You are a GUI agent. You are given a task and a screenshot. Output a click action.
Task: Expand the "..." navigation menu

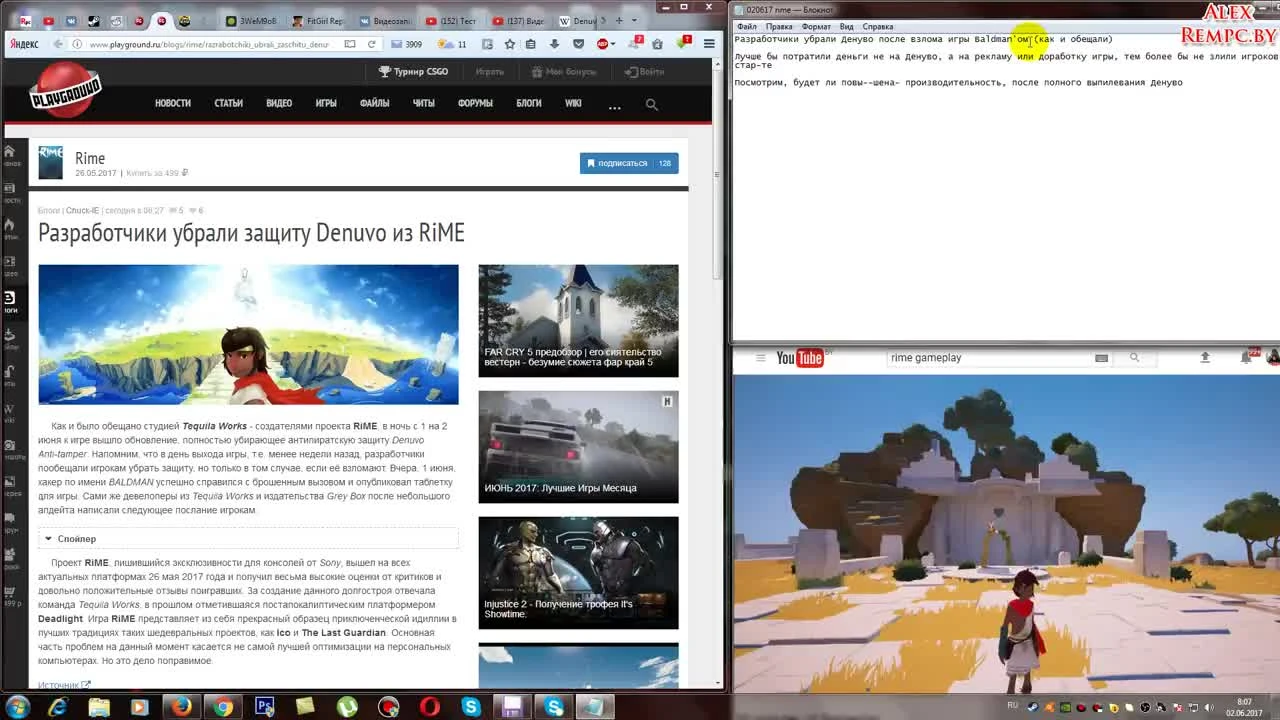coord(614,105)
